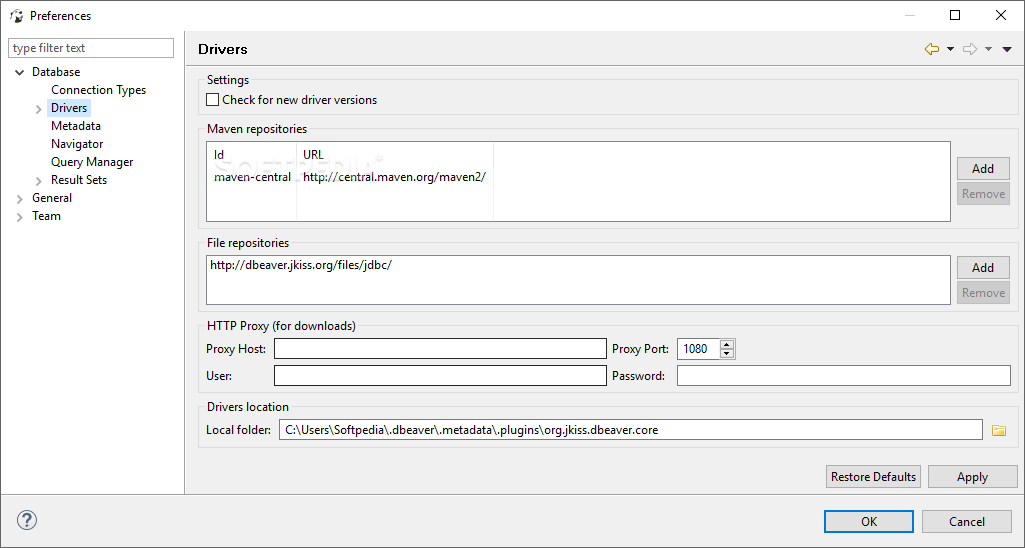The height and width of the screenshot is (548, 1025).
Task: Select Result Sets in the tree
Action: click(78, 180)
